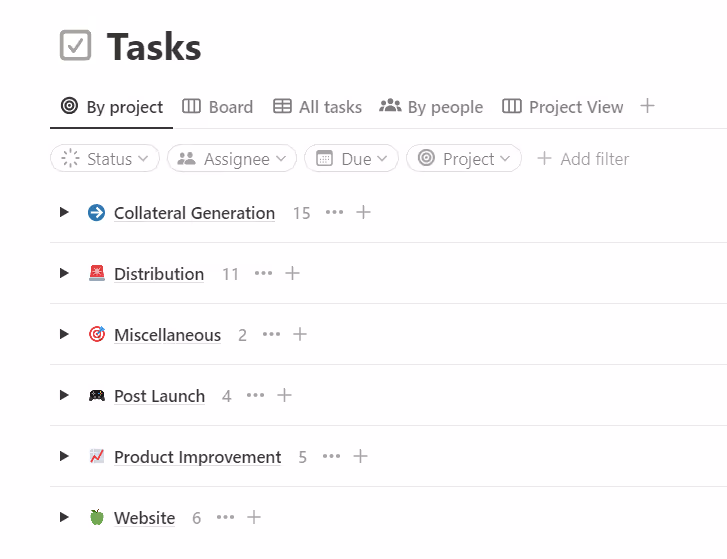Open the Assignee filter dropdown

232,159
